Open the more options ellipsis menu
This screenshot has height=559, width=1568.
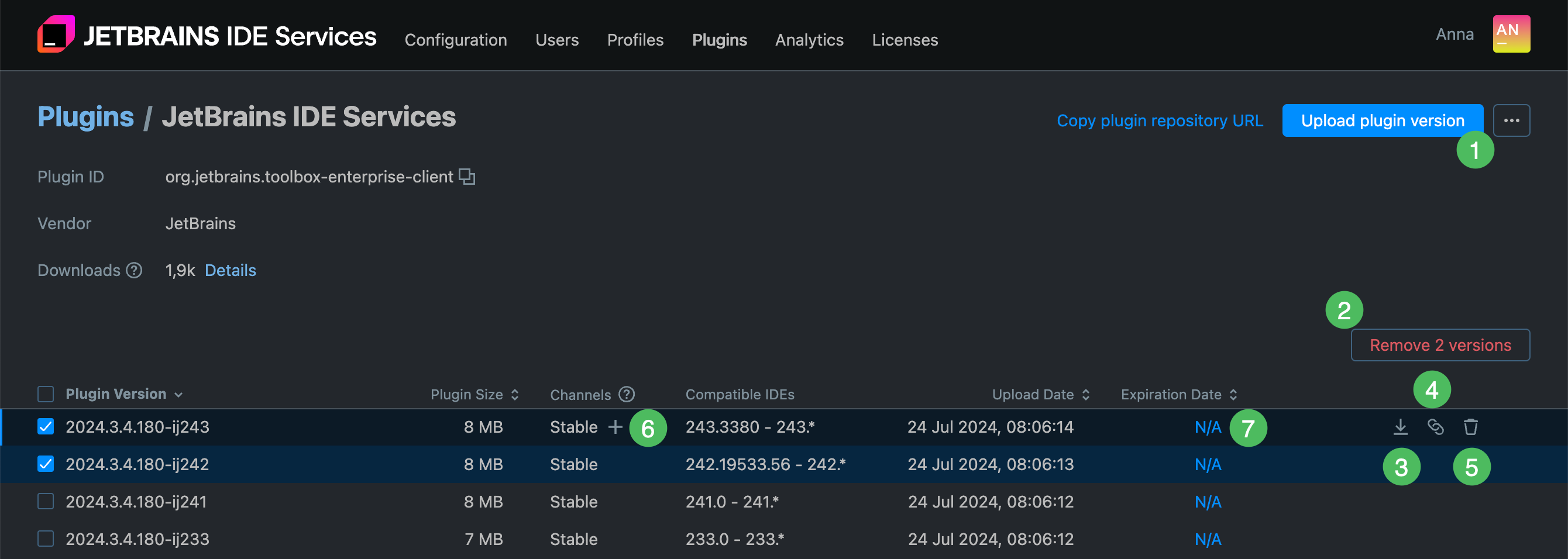[1512, 120]
